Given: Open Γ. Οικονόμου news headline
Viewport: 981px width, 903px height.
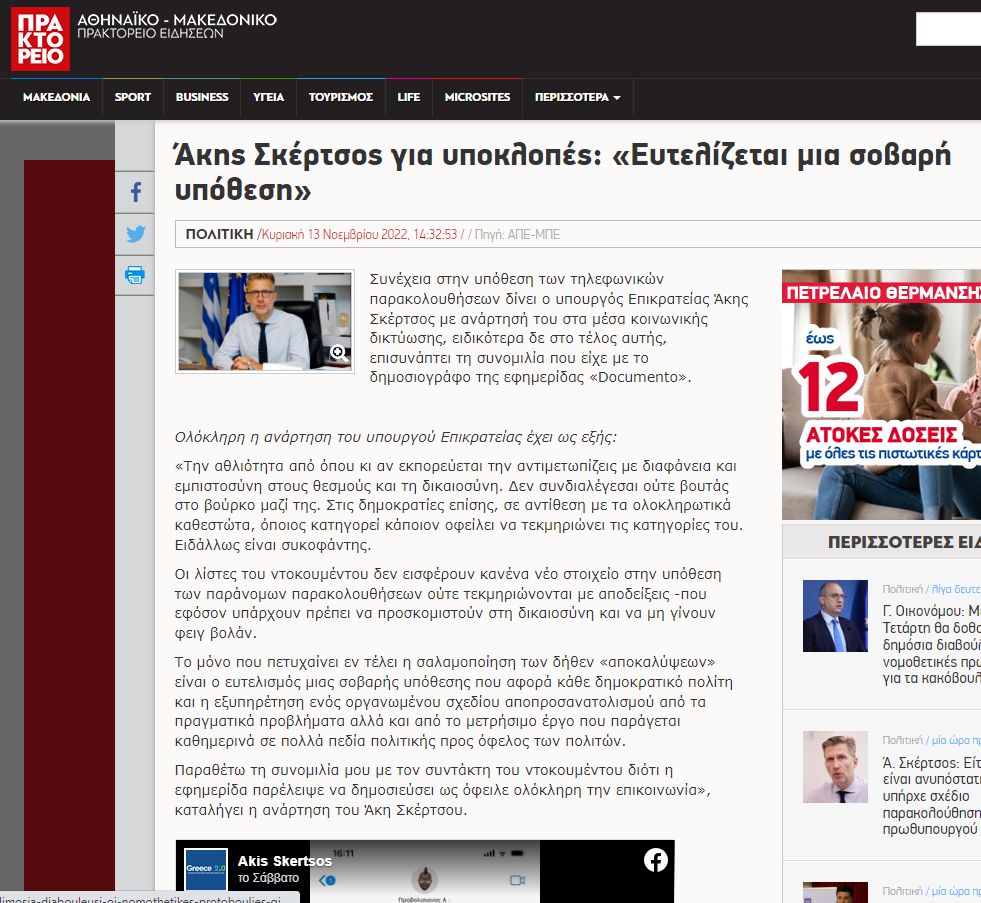Looking at the screenshot, I should coord(932,645).
